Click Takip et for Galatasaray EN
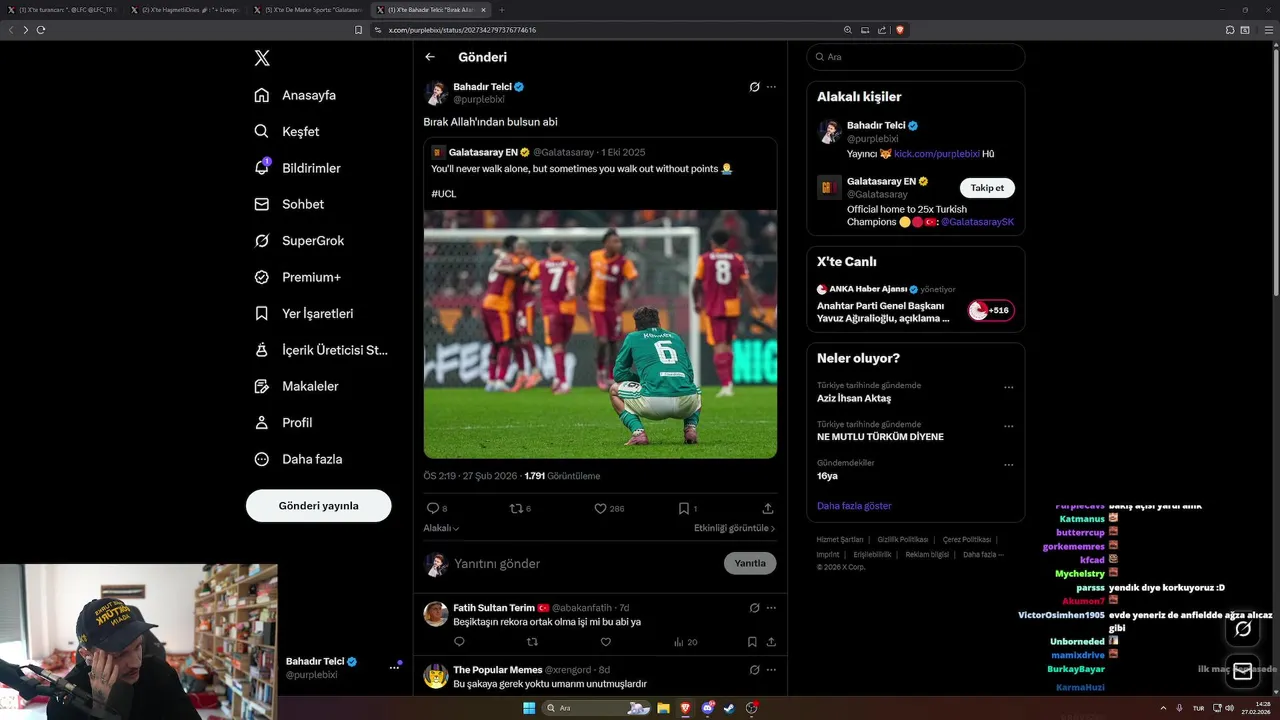This screenshot has width=1280, height=720. (988, 188)
